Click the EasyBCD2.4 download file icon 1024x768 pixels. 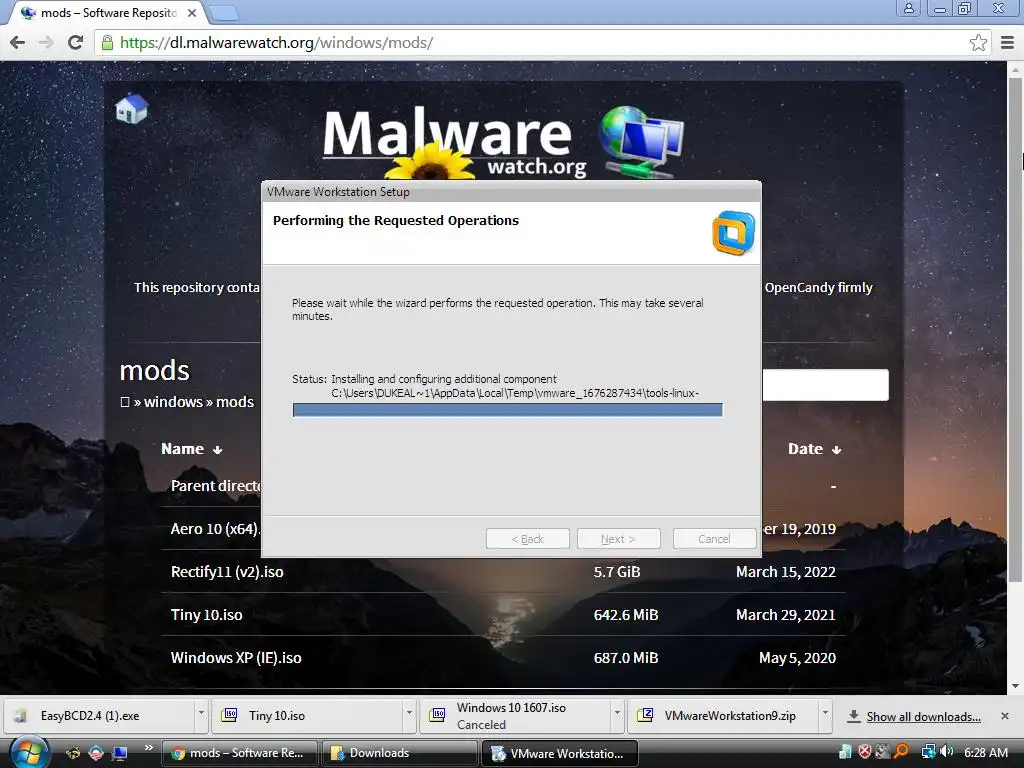(21, 716)
